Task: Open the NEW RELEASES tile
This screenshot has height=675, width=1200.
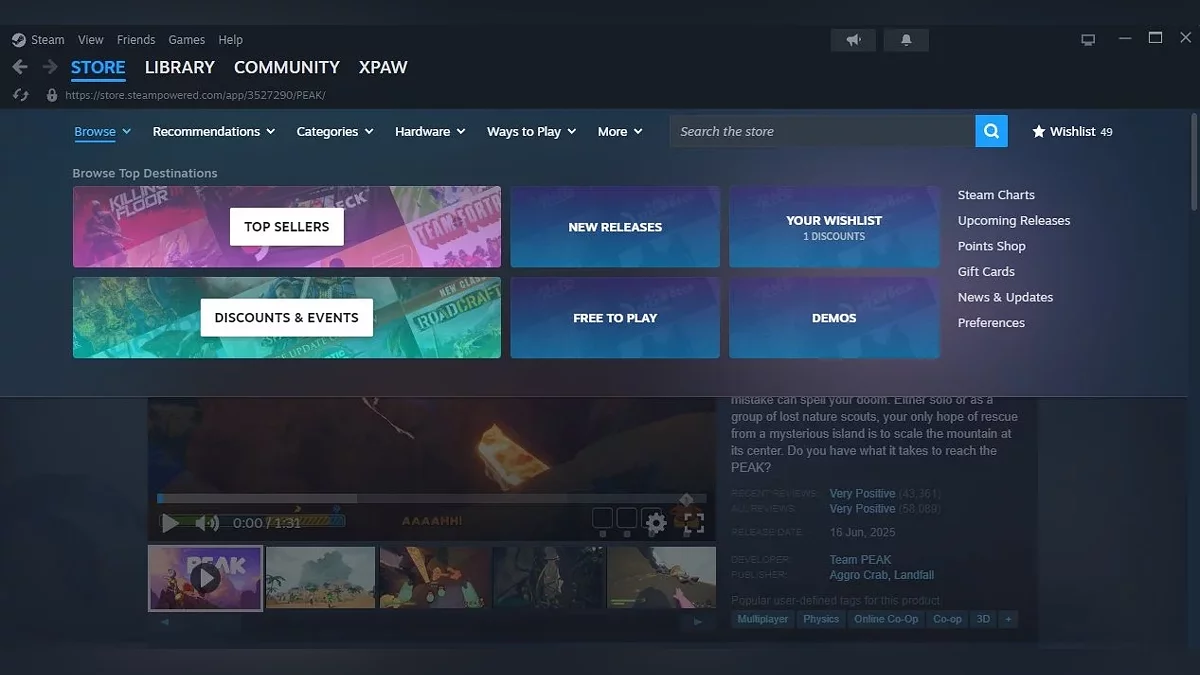Action: tap(615, 227)
